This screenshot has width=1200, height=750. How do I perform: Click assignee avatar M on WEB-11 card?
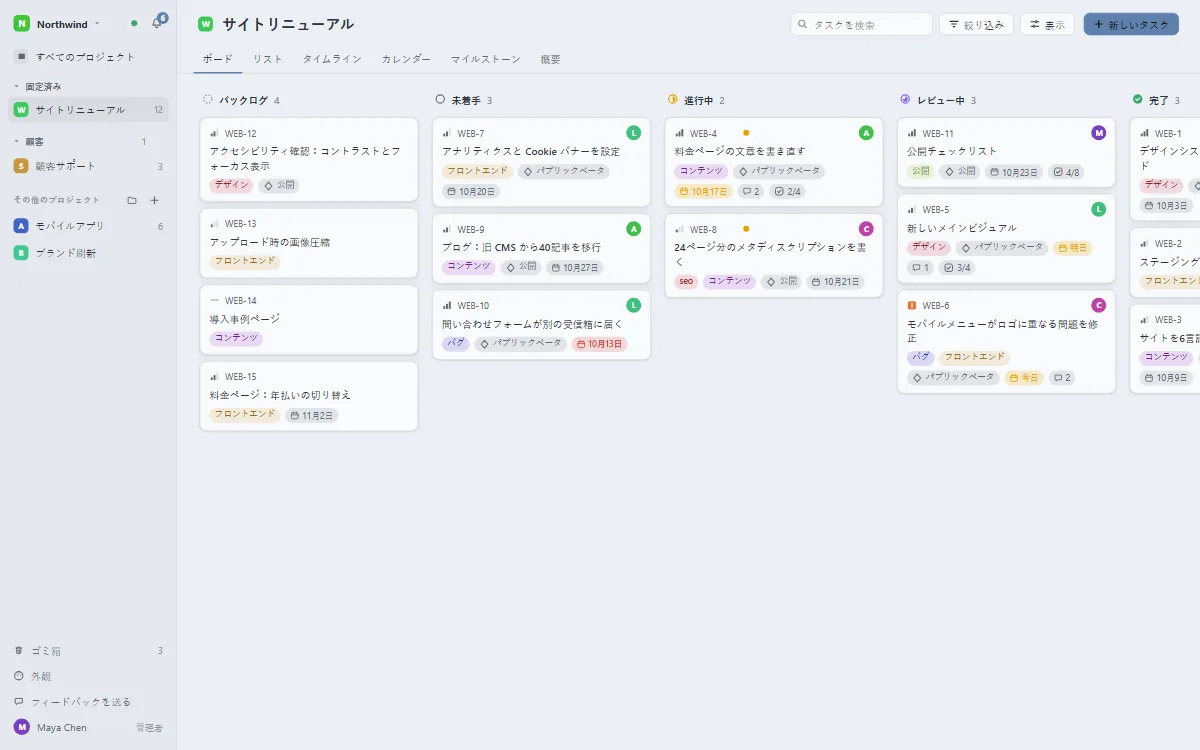[1099, 133]
